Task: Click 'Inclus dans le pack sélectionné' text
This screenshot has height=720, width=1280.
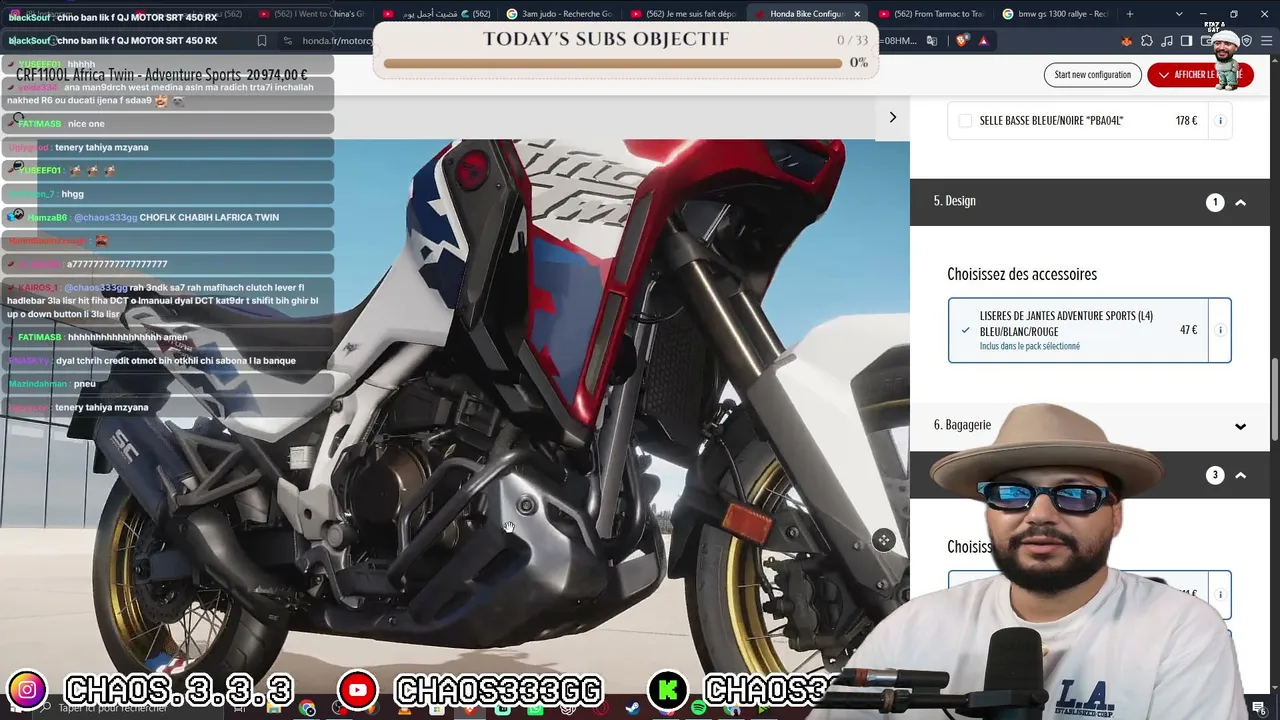Action: pos(1030,346)
